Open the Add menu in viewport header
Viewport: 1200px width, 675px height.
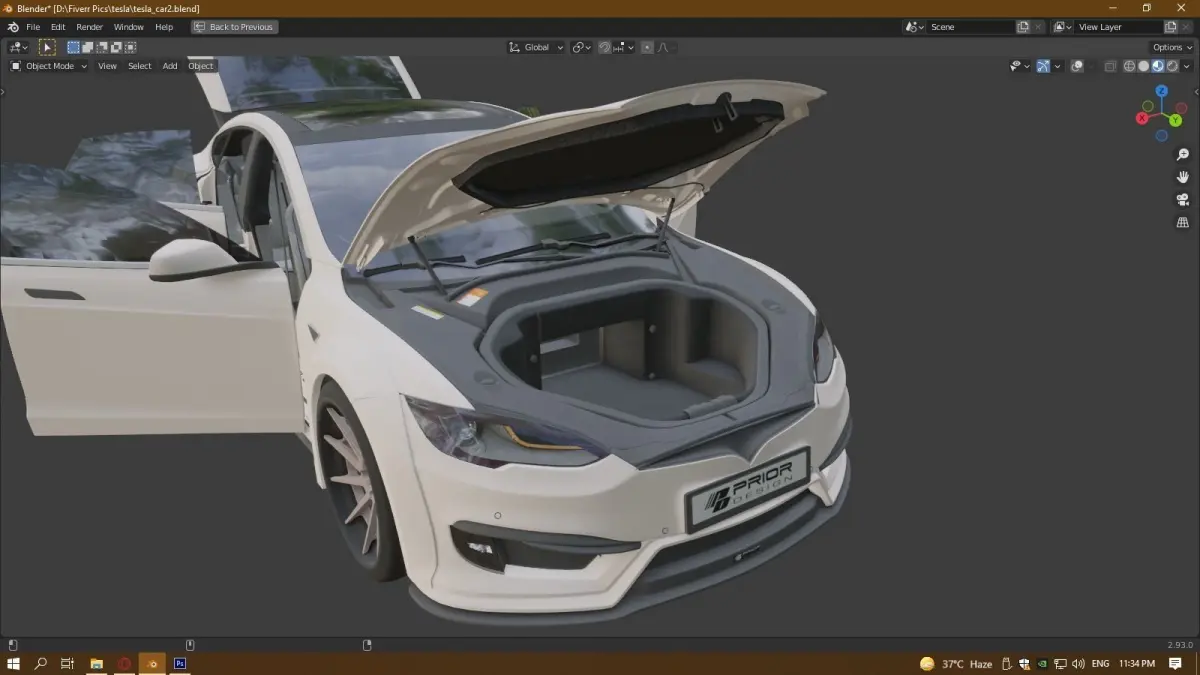(x=170, y=66)
